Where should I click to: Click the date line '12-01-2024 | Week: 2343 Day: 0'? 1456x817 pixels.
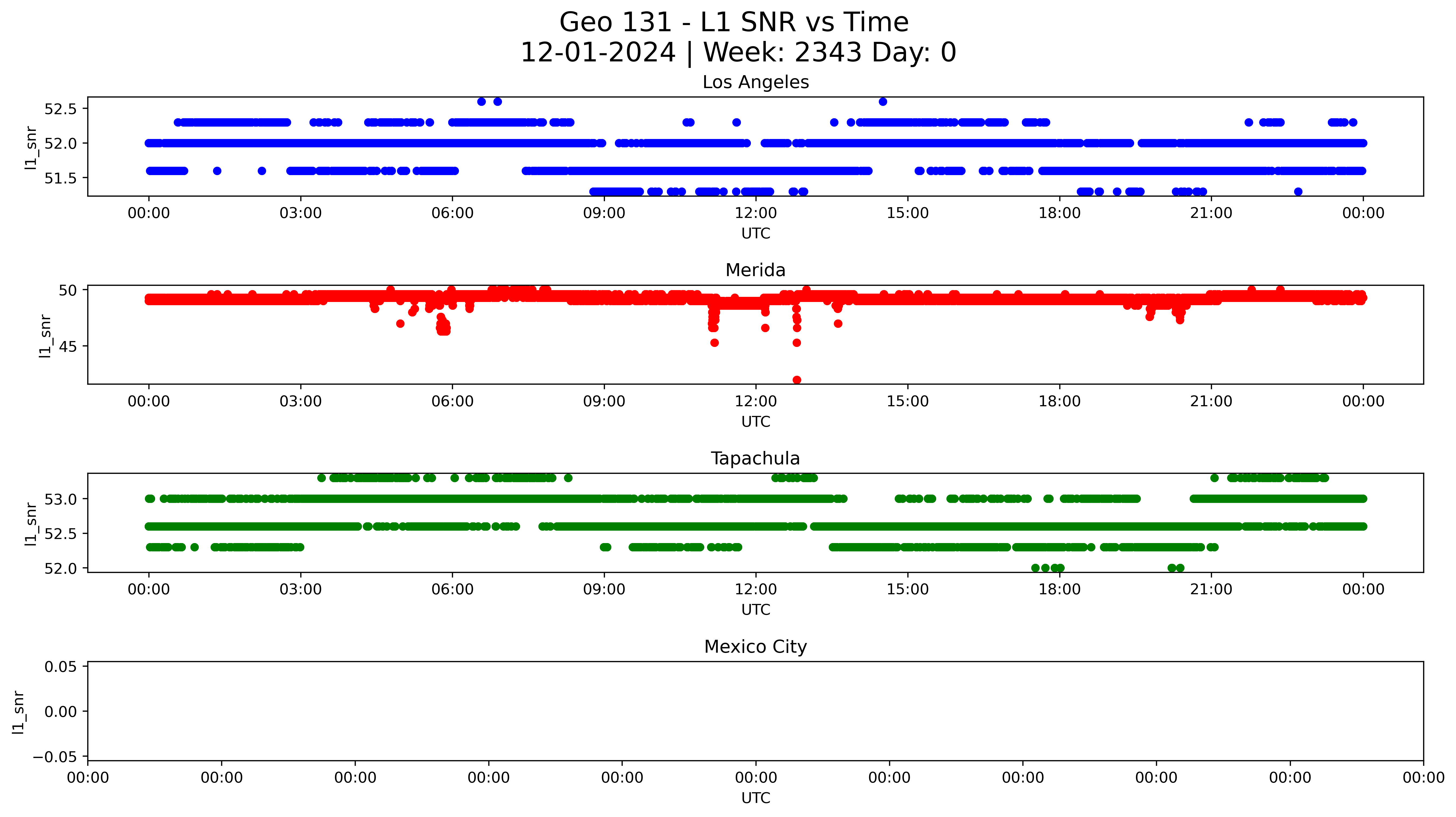(738, 53)
